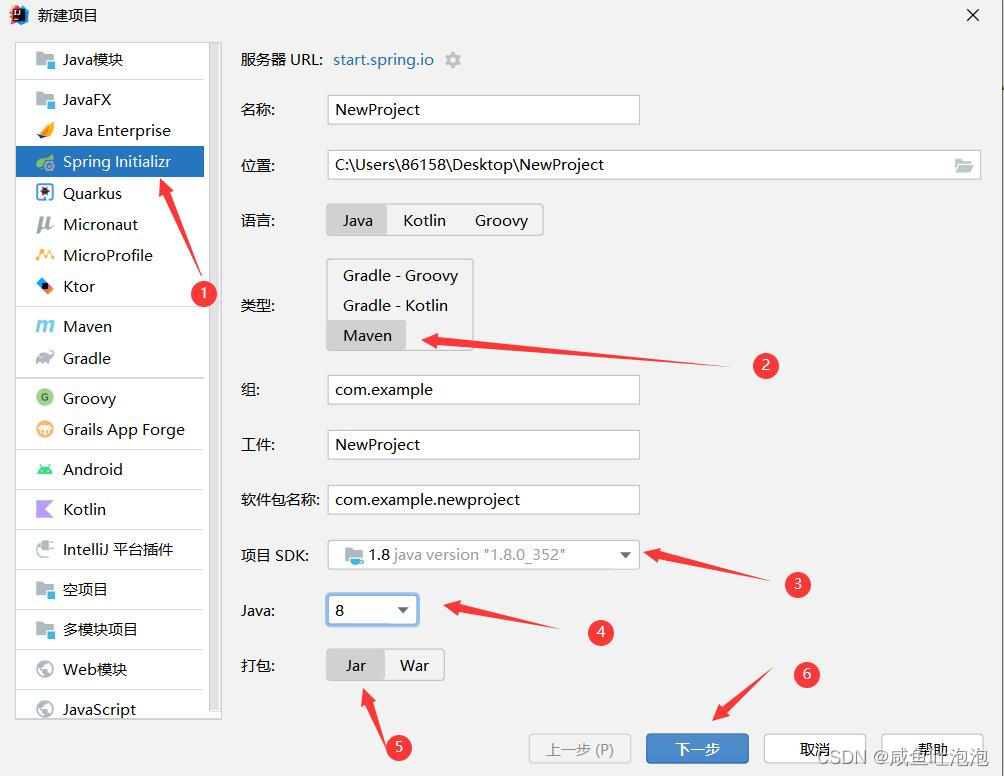Click the 空项目 folder icon

point(45,589)
